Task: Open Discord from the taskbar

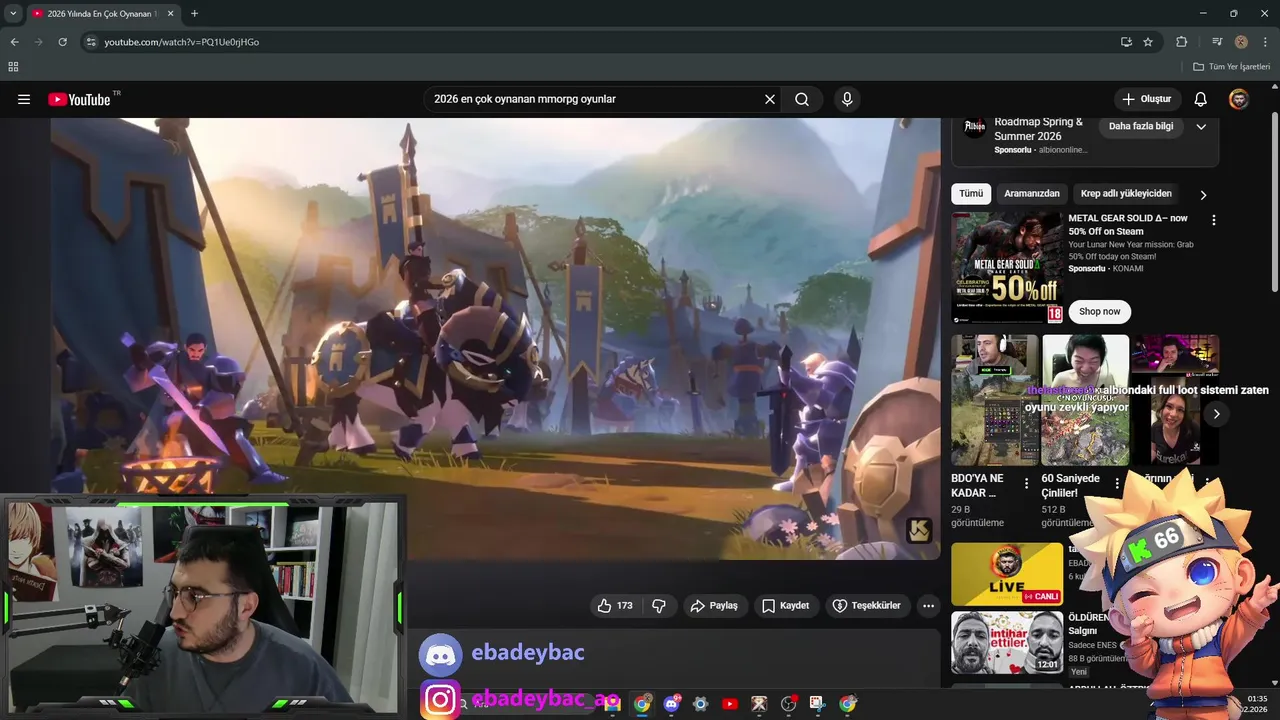Action: [x=671, y=704]
